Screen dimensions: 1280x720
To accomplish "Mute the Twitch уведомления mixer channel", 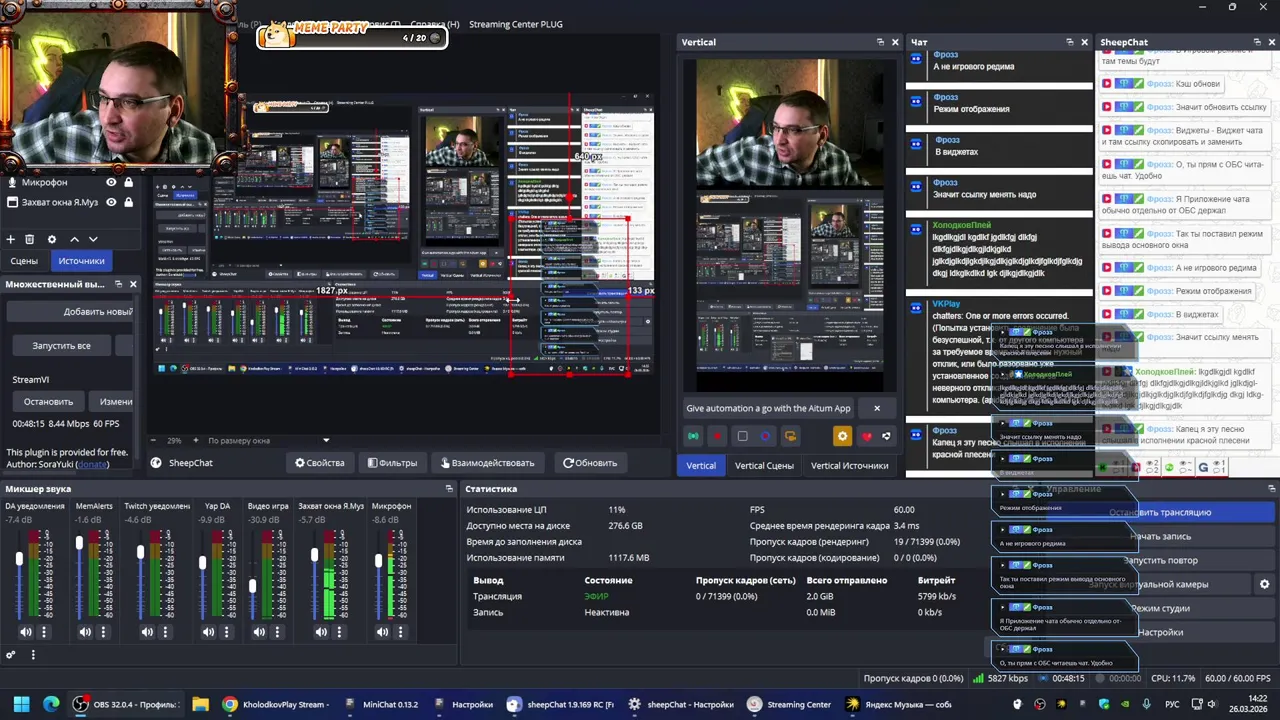I will click(147, 632).
